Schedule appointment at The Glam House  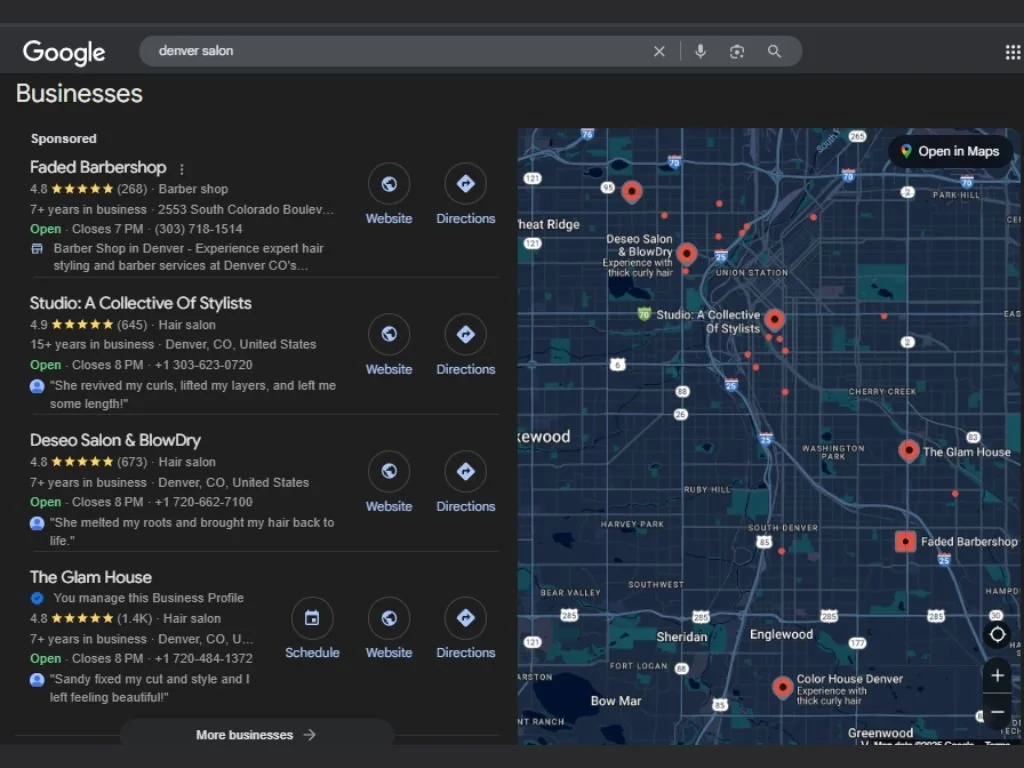(x=312, y=618)
